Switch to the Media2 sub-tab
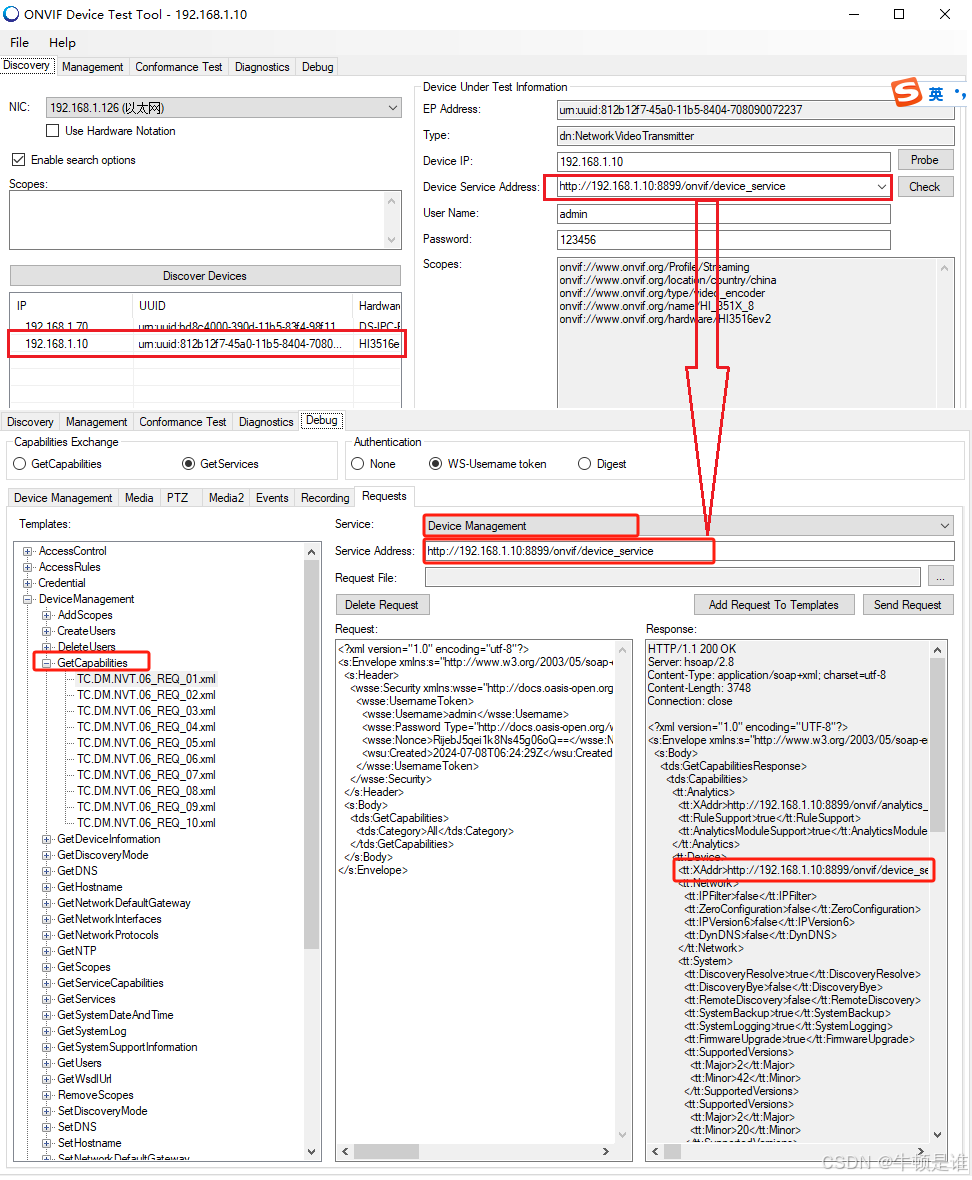 pos(226,498)
